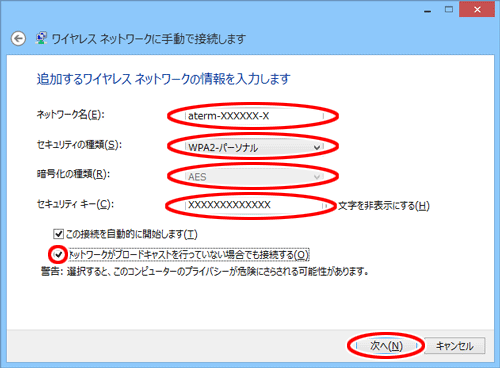The height and width of the screenshot is (368, 500).
Task: Click the ネットワーク名(E): label
Action: 70,115
